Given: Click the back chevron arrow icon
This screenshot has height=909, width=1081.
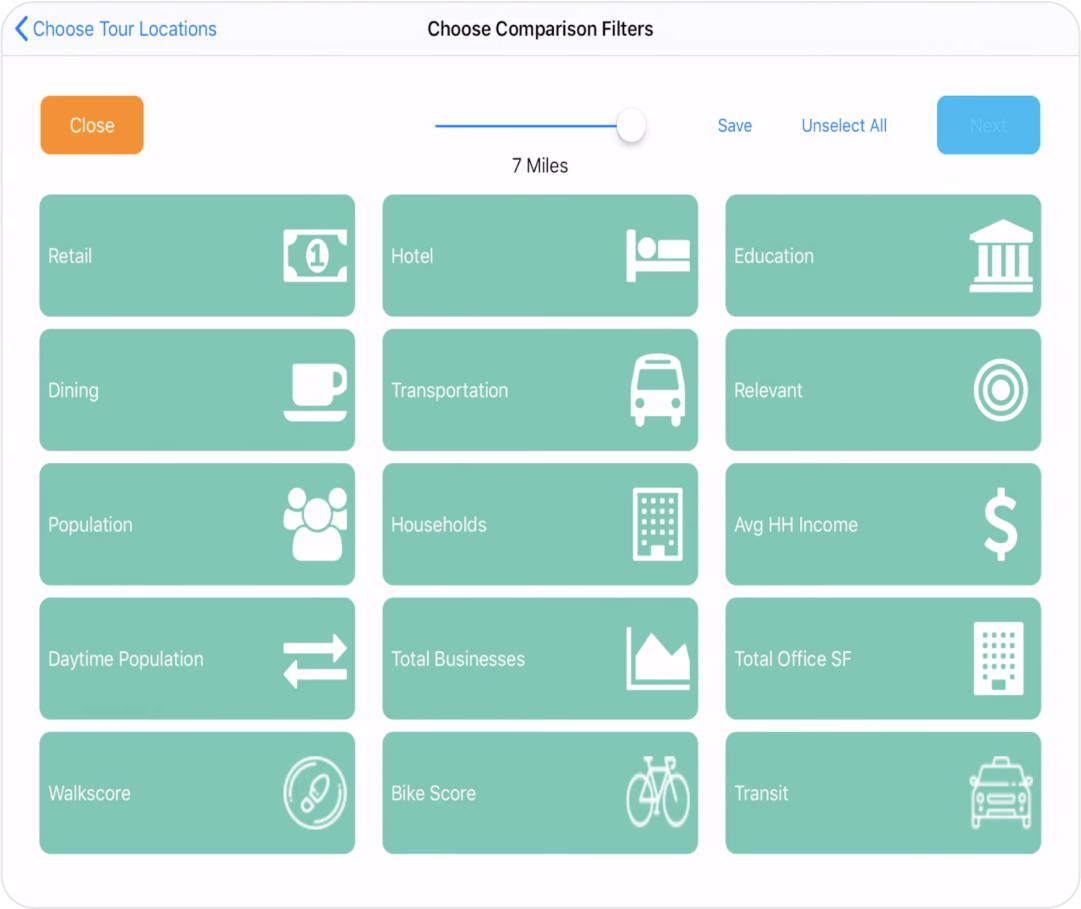Looking at the screenshot, I should [x=21, y=29].
